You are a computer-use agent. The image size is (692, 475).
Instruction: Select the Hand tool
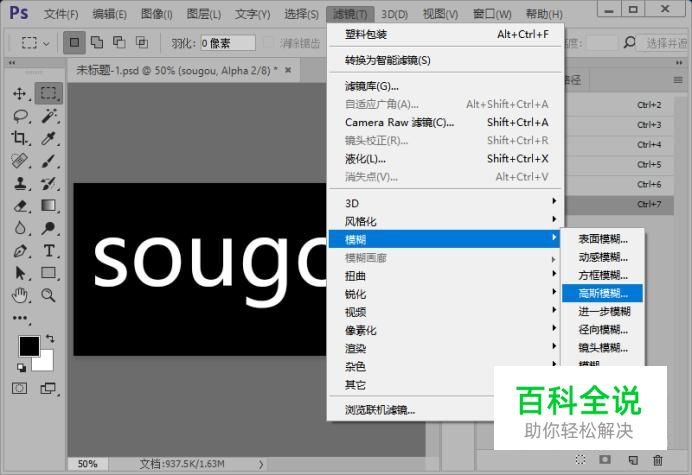[20, 295]
